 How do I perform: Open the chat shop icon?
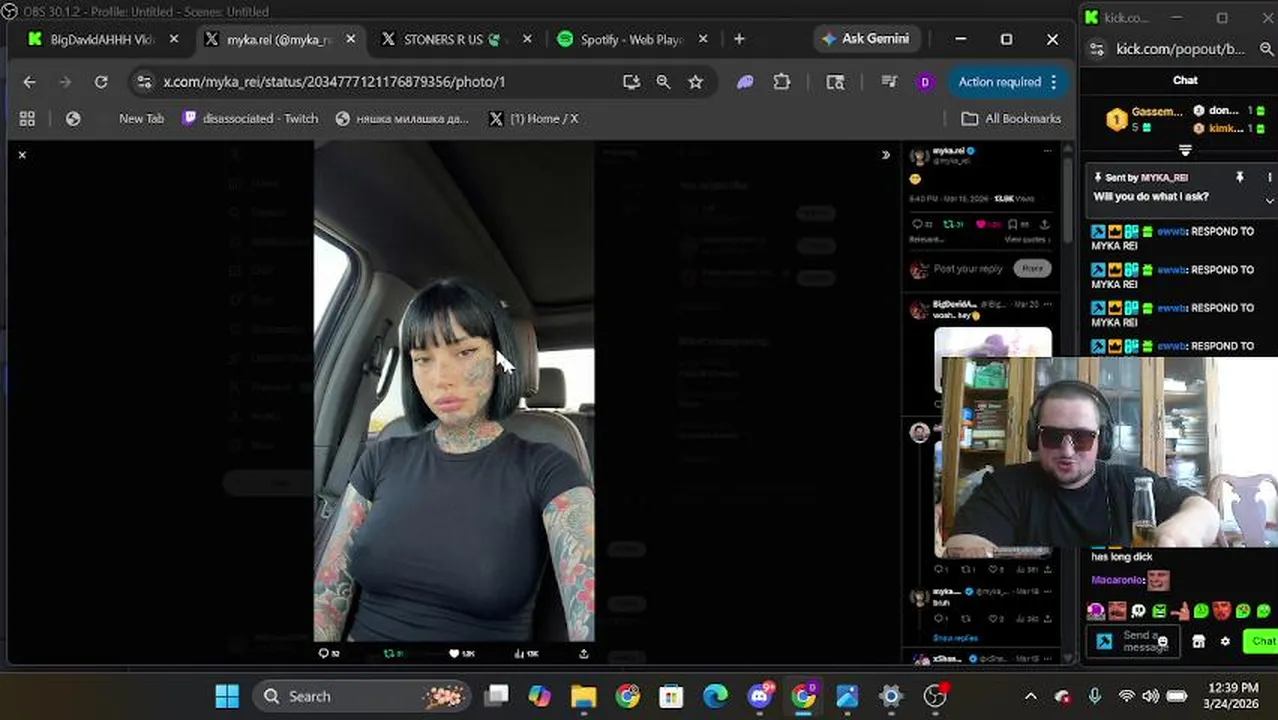tap(1199, 641)
